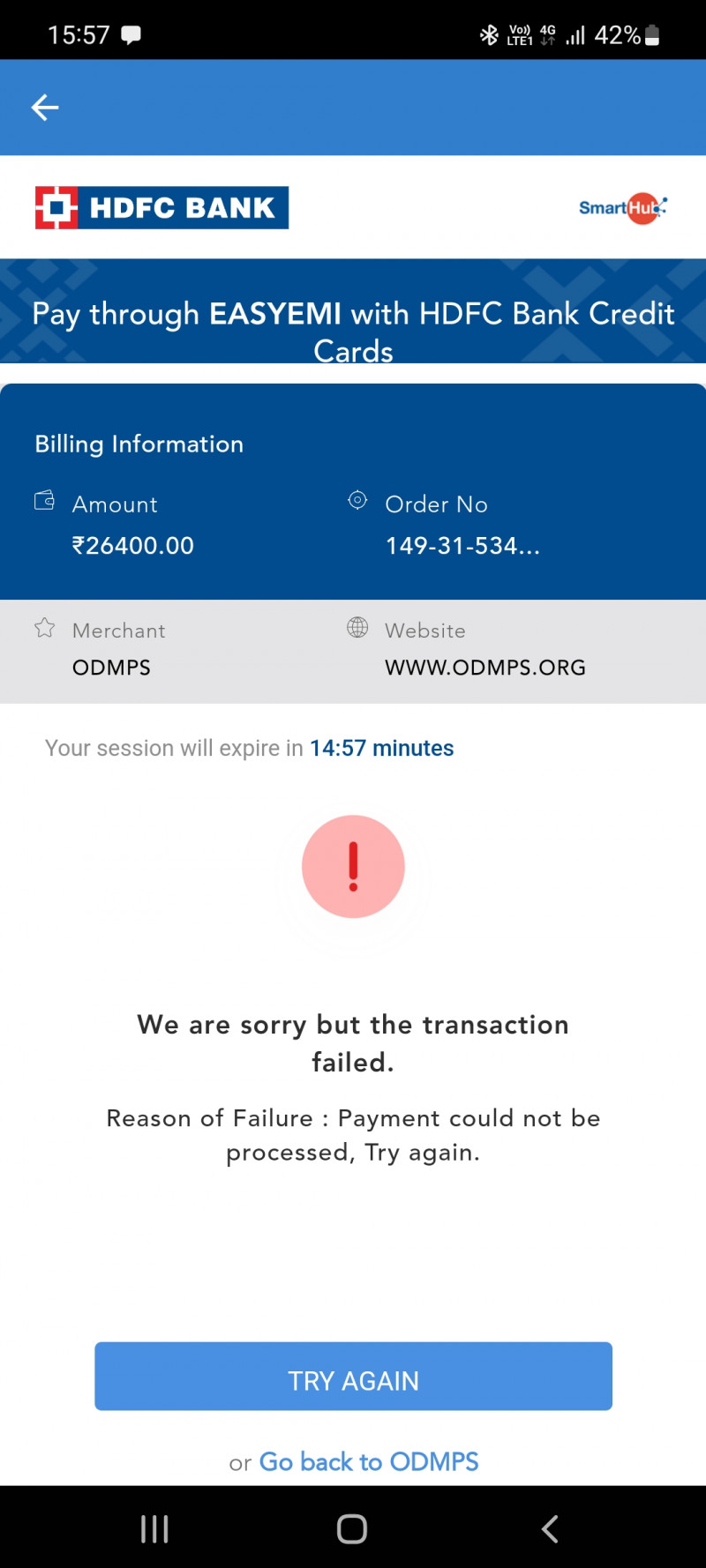
Task: Tap the target icon beside Order No
Action: [357, 501]
